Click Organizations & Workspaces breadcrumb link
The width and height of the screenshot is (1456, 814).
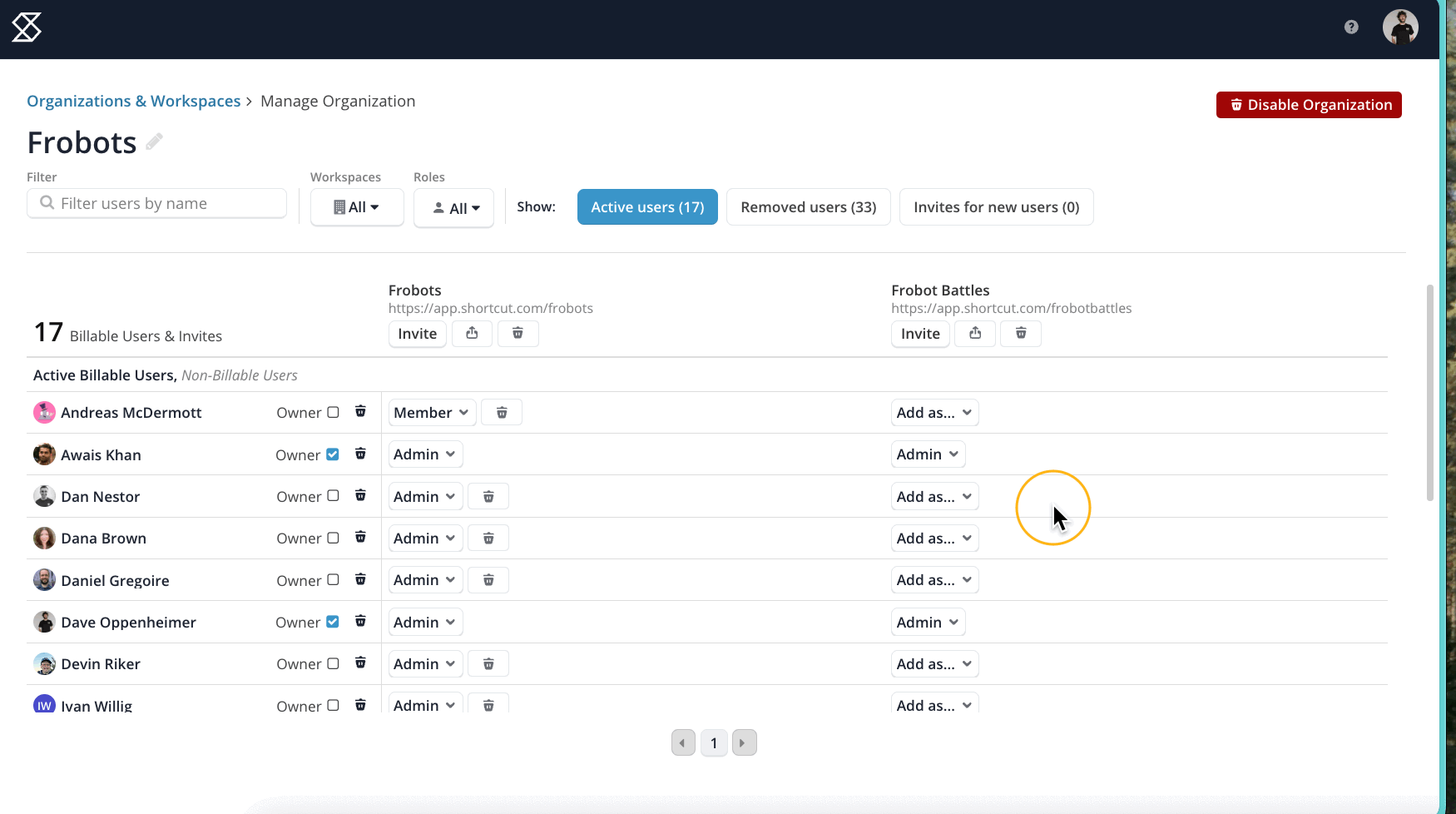[x=133, y=101]
